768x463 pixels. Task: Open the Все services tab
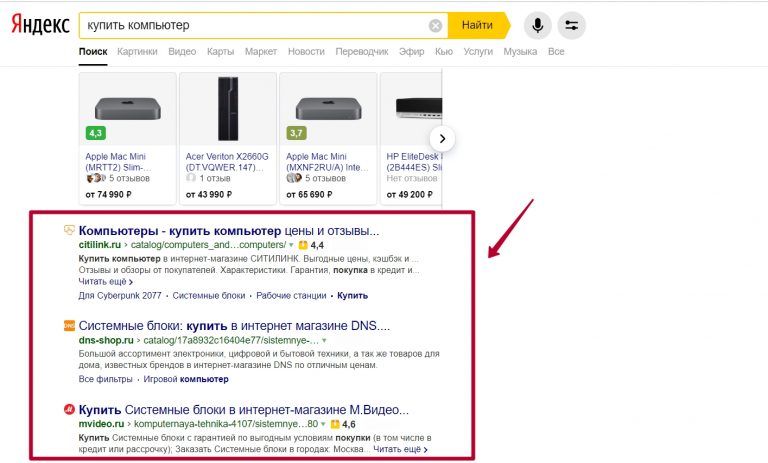(556, 51)
